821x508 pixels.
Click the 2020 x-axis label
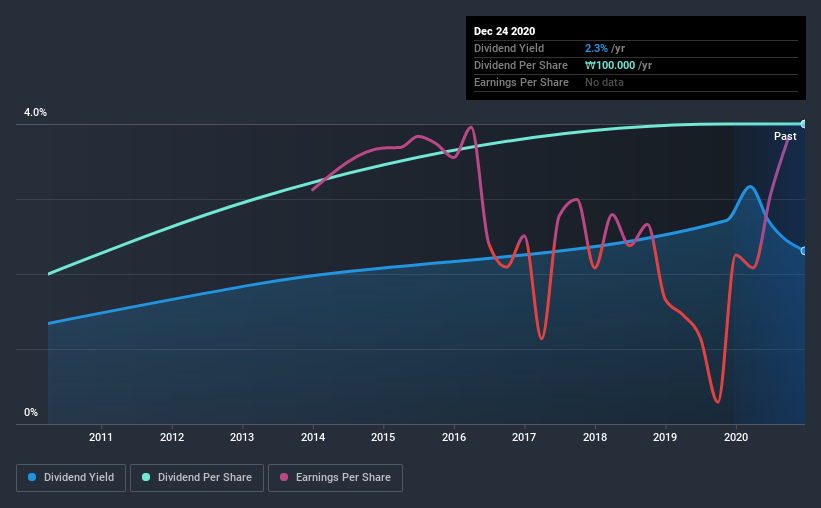tap(736, 437)
